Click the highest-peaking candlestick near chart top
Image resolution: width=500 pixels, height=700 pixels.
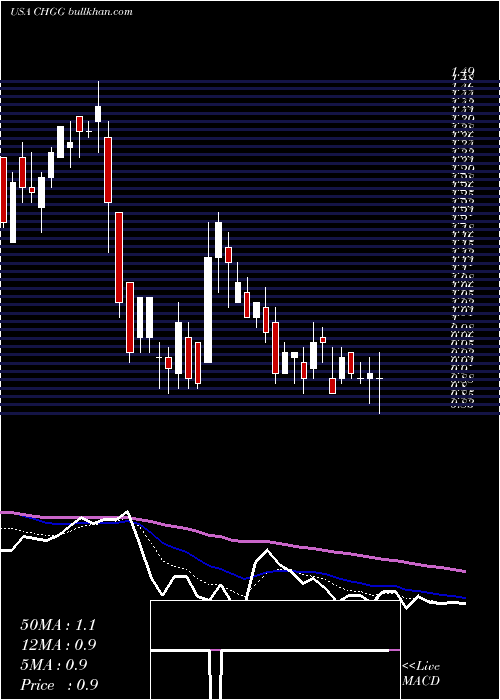point(98,117)
